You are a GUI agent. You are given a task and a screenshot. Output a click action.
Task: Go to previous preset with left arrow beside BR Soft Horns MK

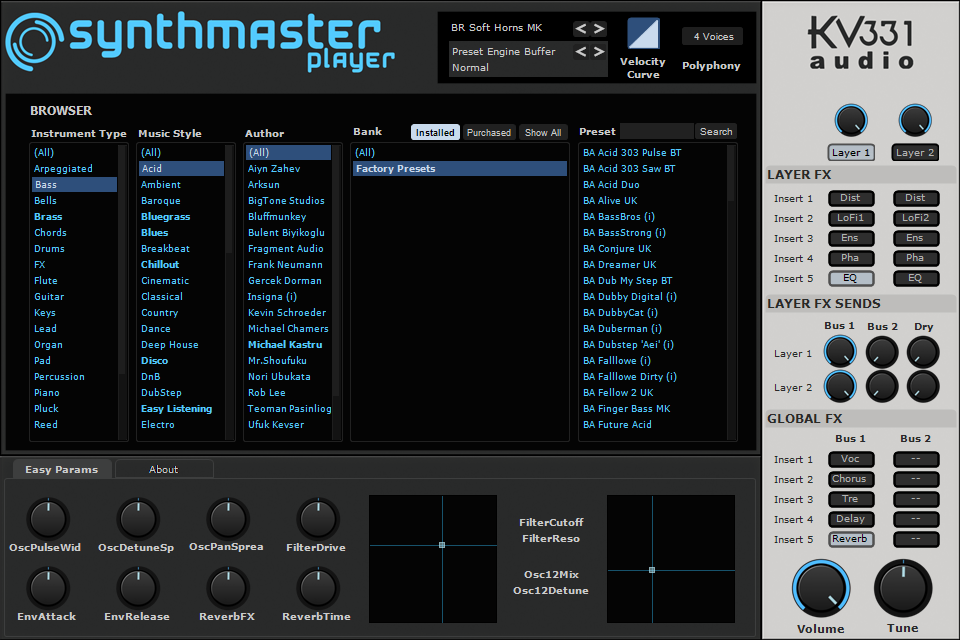tap(581, 28)
